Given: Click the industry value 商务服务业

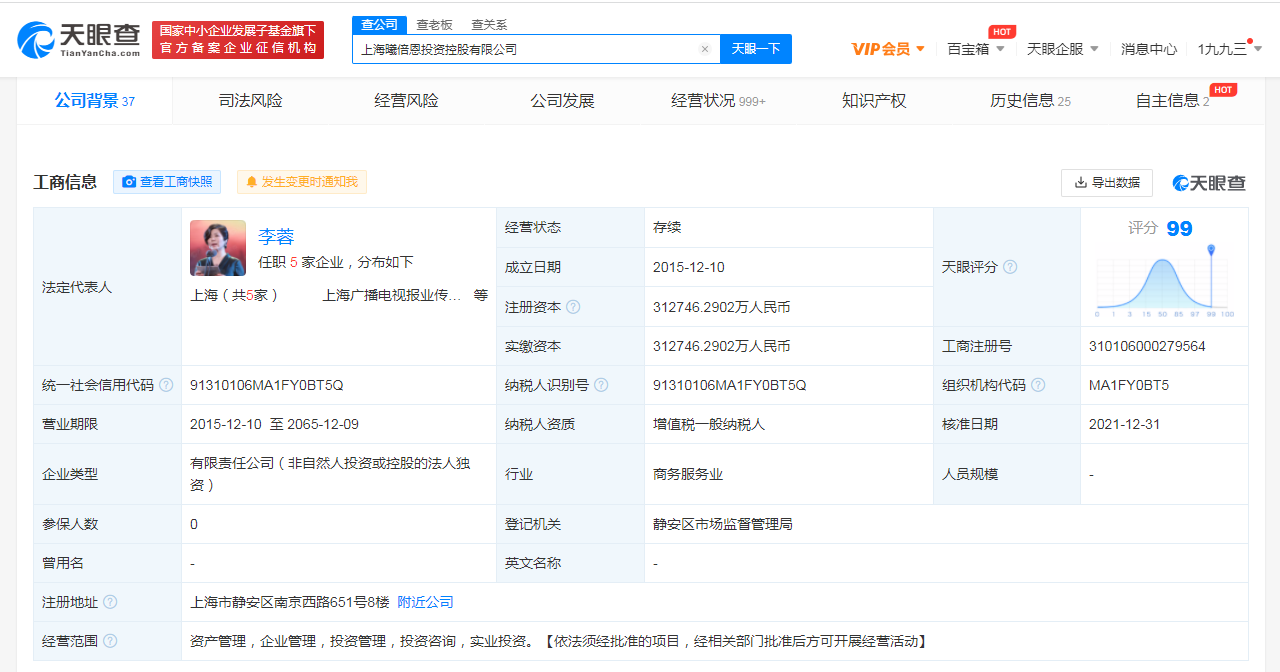Looking at the screenshot, I should coord(688,474).
